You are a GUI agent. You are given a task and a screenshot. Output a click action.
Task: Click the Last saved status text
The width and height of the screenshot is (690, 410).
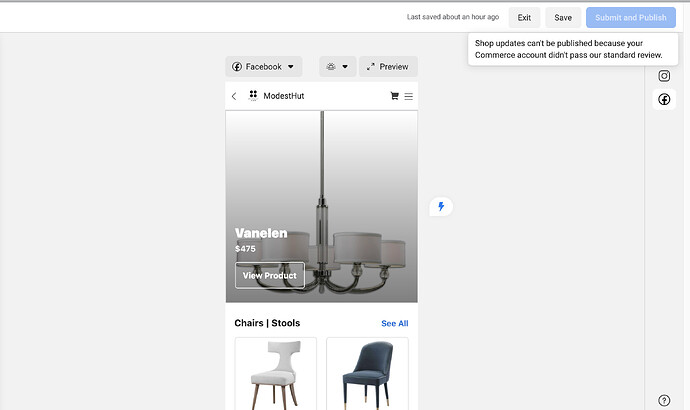pos(453,17)
